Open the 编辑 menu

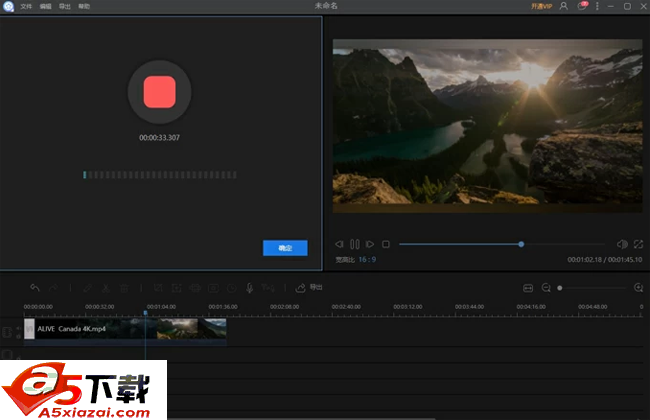coord(45,6)
